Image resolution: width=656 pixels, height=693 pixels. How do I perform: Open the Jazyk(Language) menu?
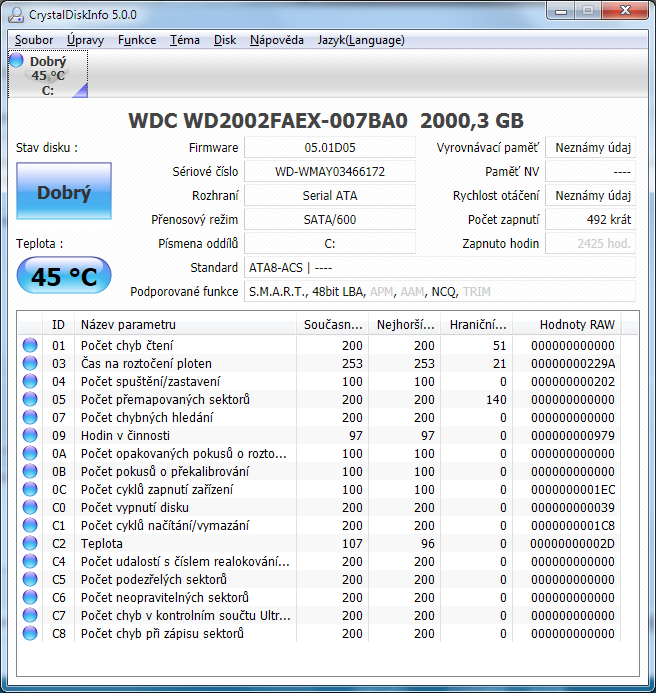(x=361, y=40)
